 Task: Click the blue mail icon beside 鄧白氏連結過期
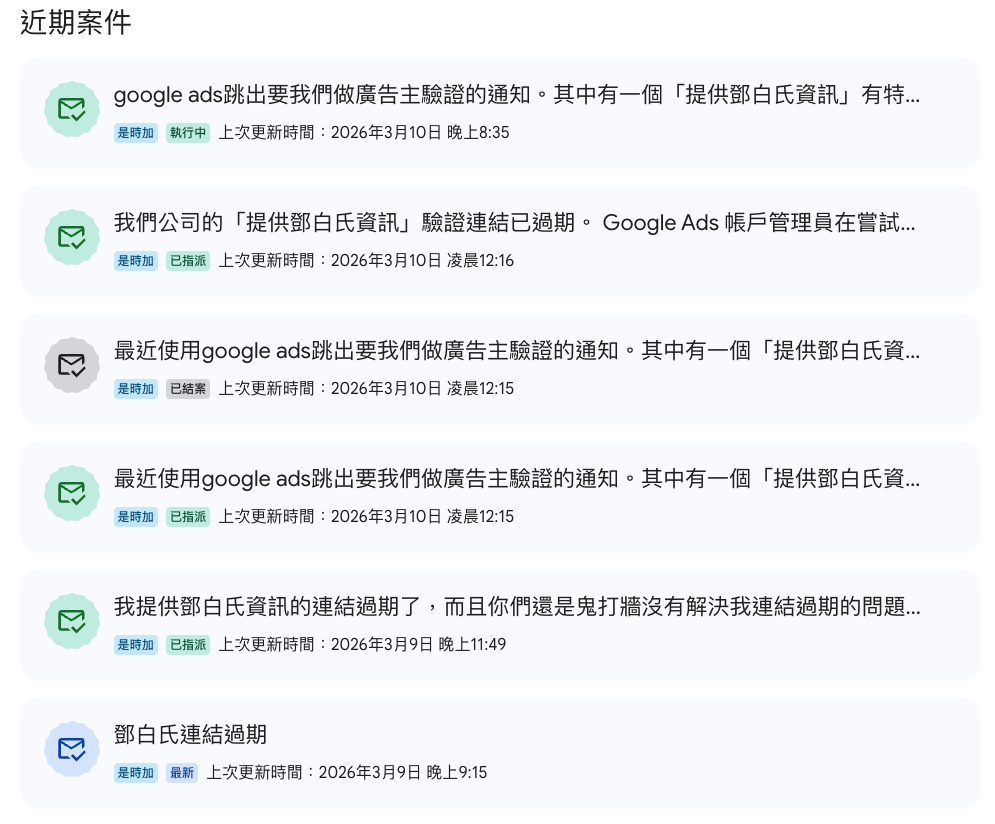[72, 749]
